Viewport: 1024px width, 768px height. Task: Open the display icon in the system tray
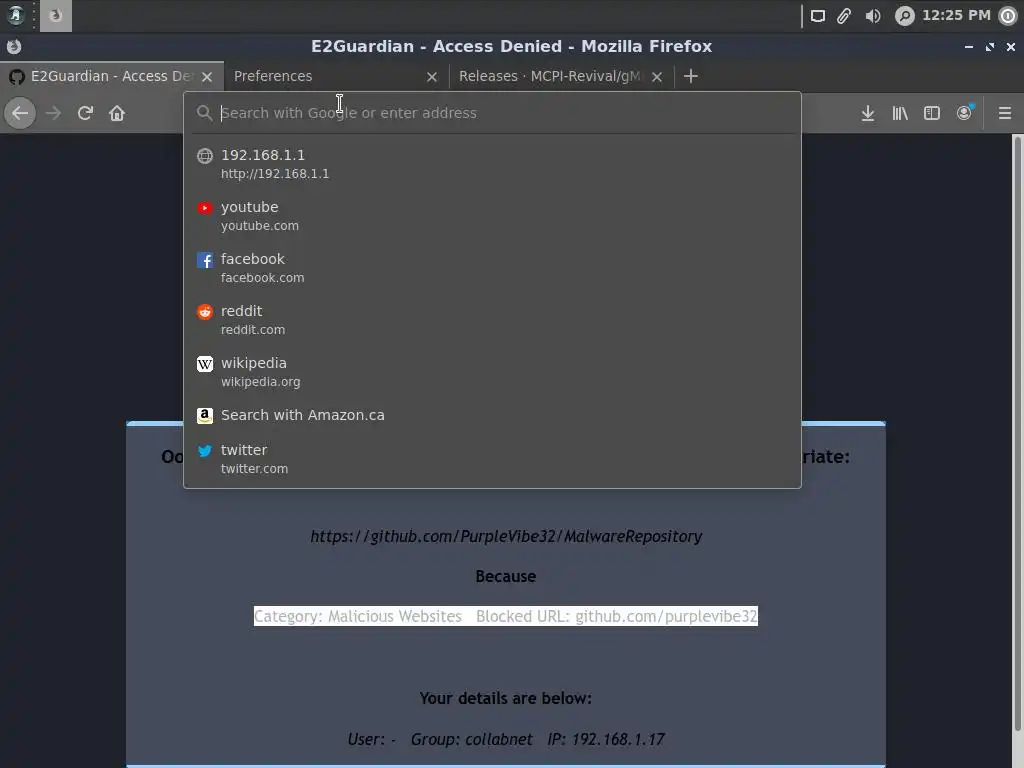pos(818,16)
